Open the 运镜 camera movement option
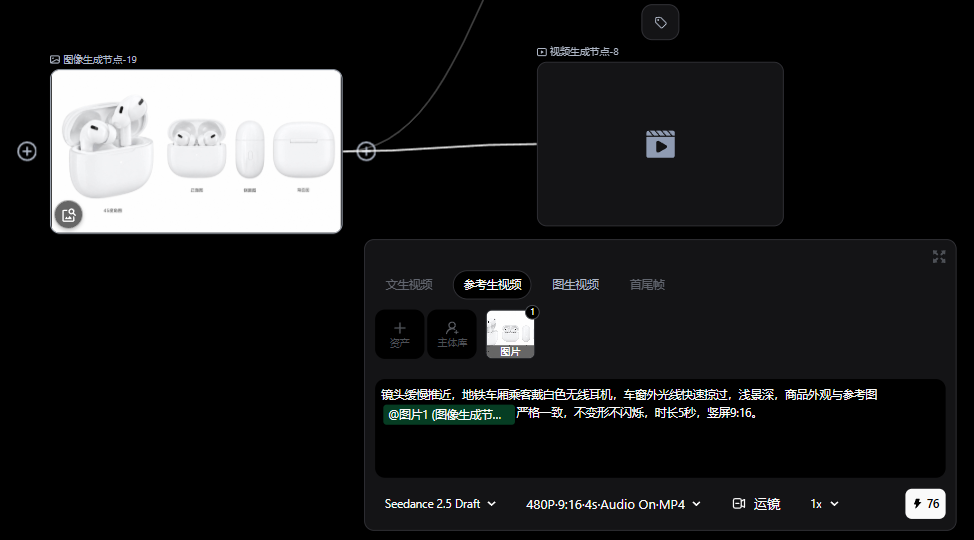Image resolution: width=974 pixels, height=540 pixels. (x=756, y=504)
